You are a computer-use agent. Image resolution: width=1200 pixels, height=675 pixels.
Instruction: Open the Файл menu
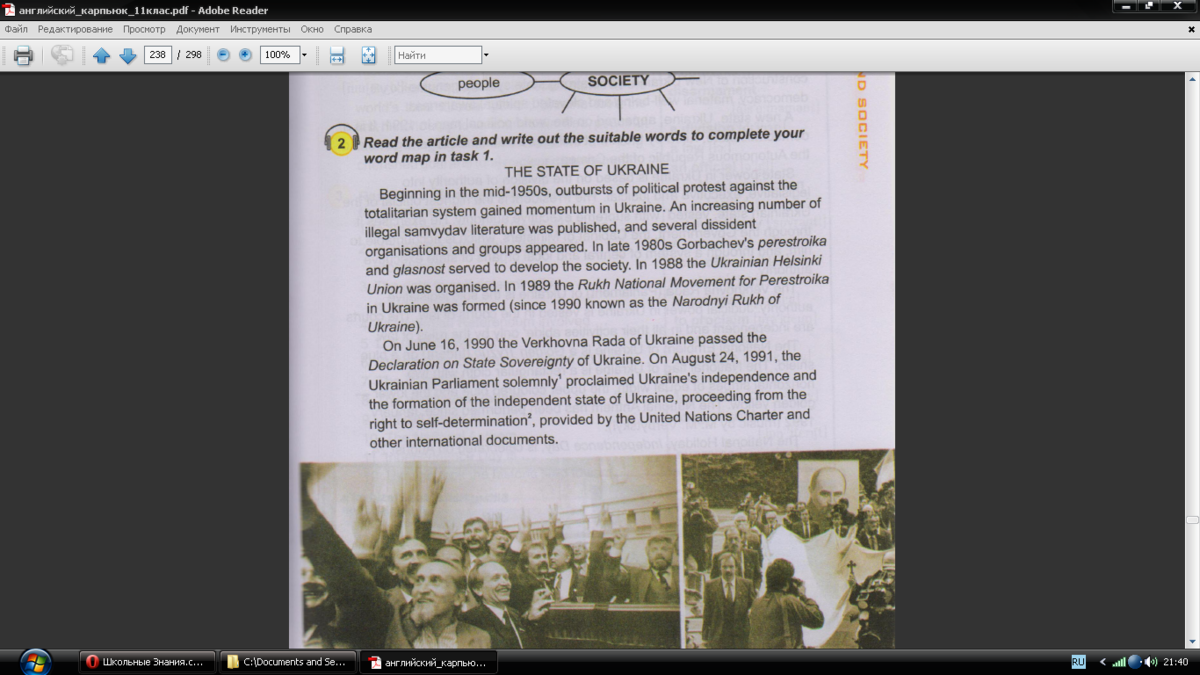click(16, 29)
